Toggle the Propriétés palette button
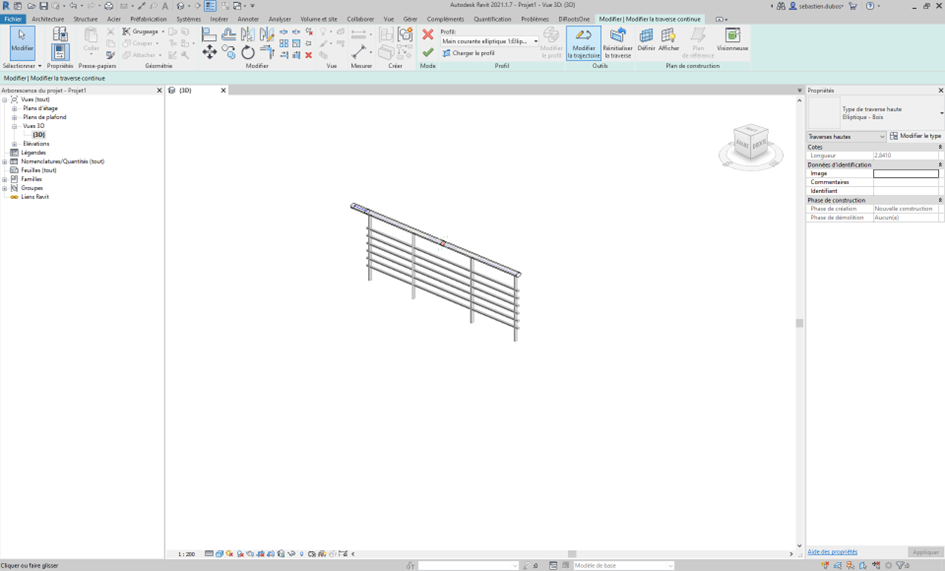This screenshot has height=571, width=945. point(60,52)
